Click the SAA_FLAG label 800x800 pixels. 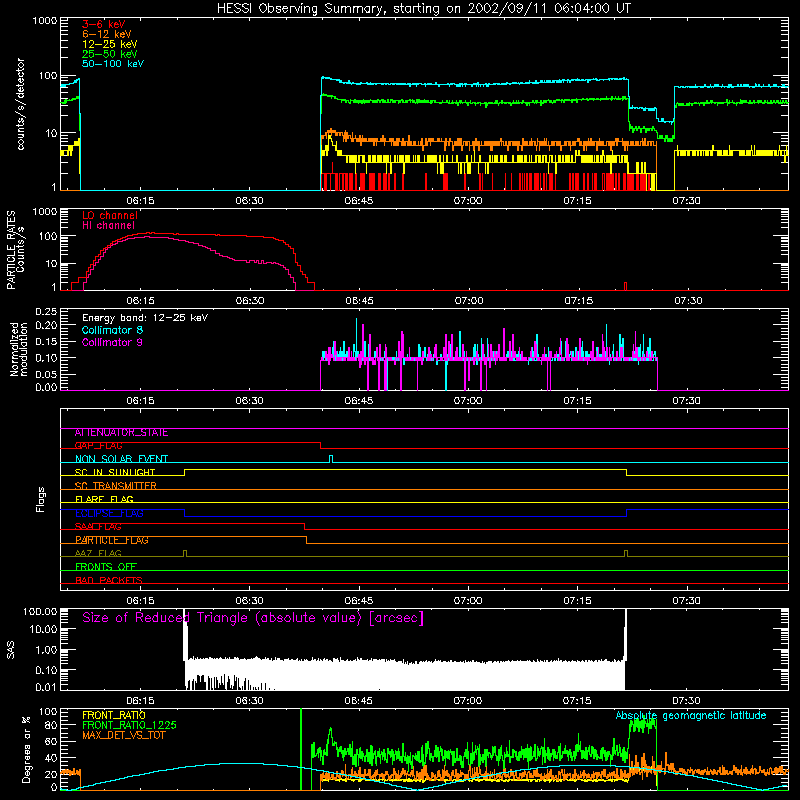click(x=98, y=527)
